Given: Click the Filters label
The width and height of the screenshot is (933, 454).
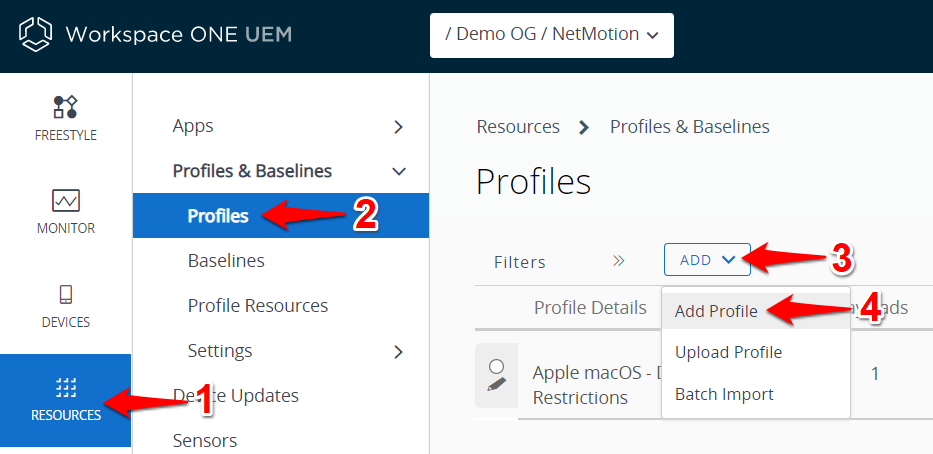Looking at the screenshot, I should 519,262.
